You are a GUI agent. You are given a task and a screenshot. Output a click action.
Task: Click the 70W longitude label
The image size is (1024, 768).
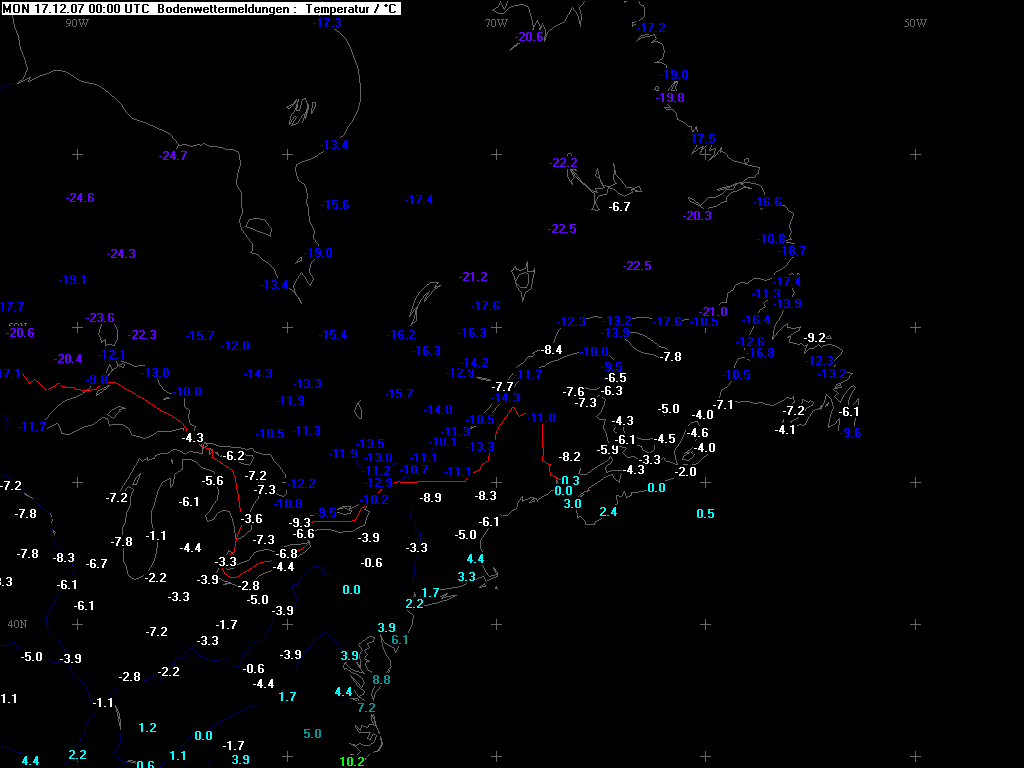coord(496,23)
